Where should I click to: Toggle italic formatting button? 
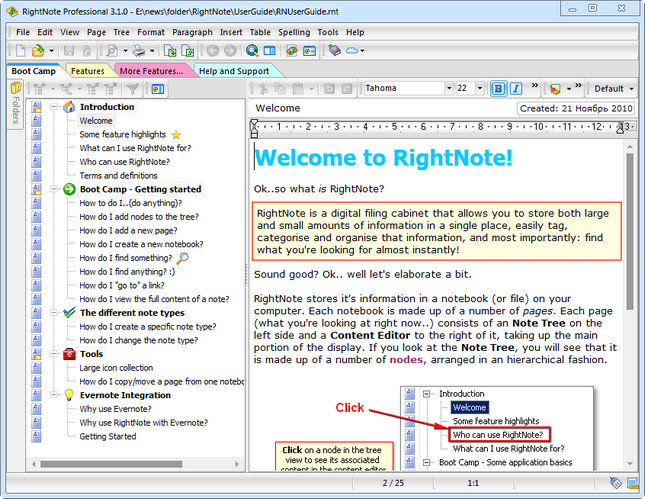coord(516,89)
